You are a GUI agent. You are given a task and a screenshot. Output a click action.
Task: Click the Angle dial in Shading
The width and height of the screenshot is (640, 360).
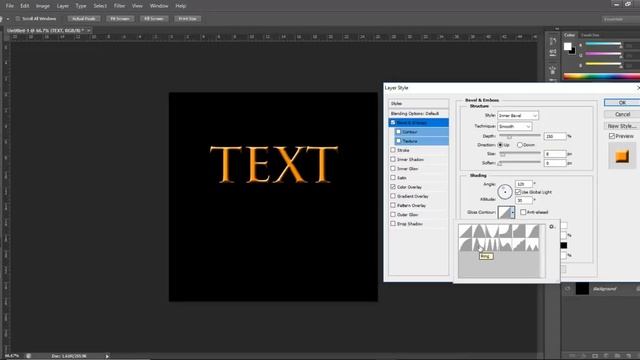click(504, 191)
